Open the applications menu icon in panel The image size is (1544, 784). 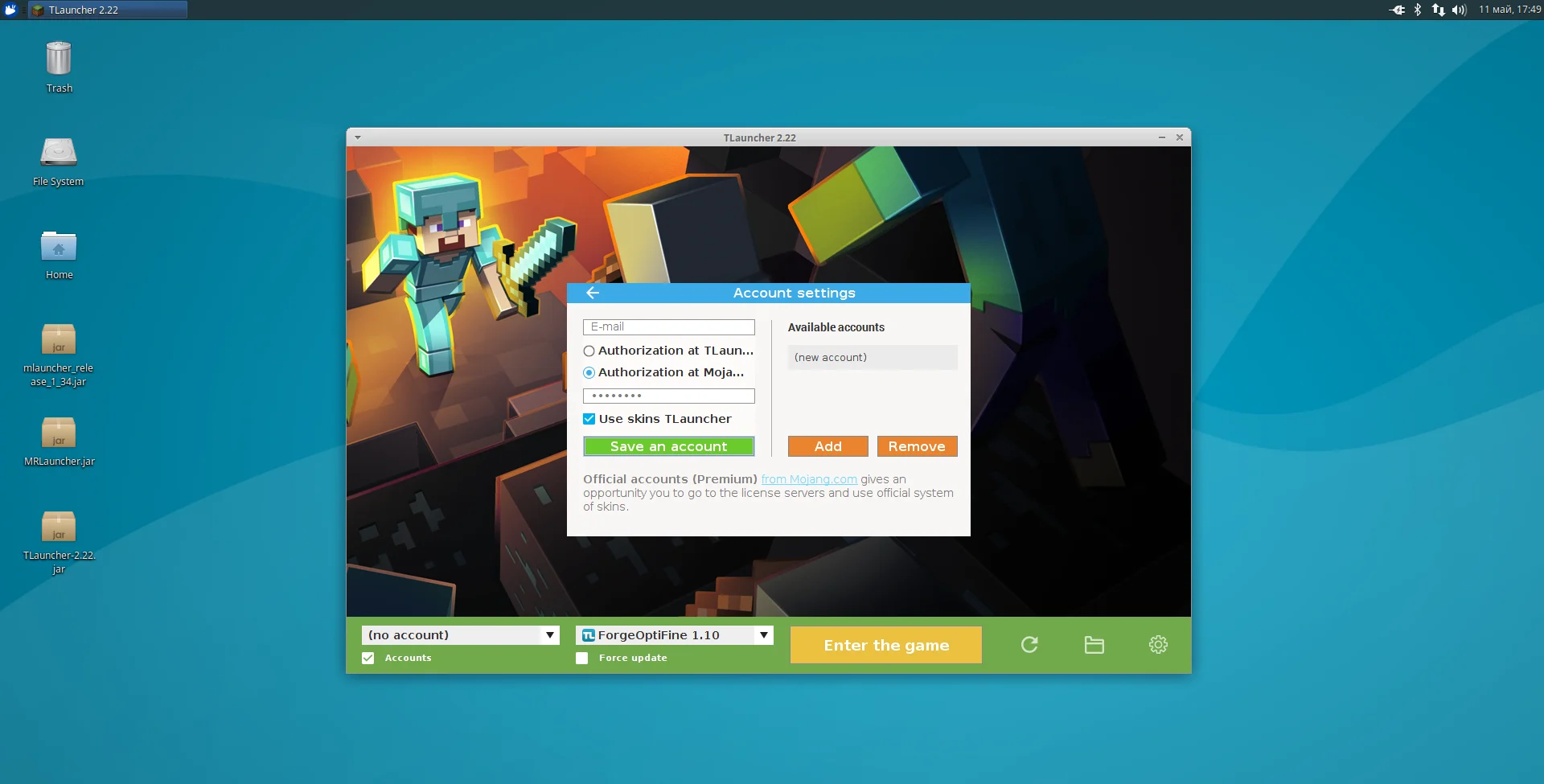pos(10,10)
